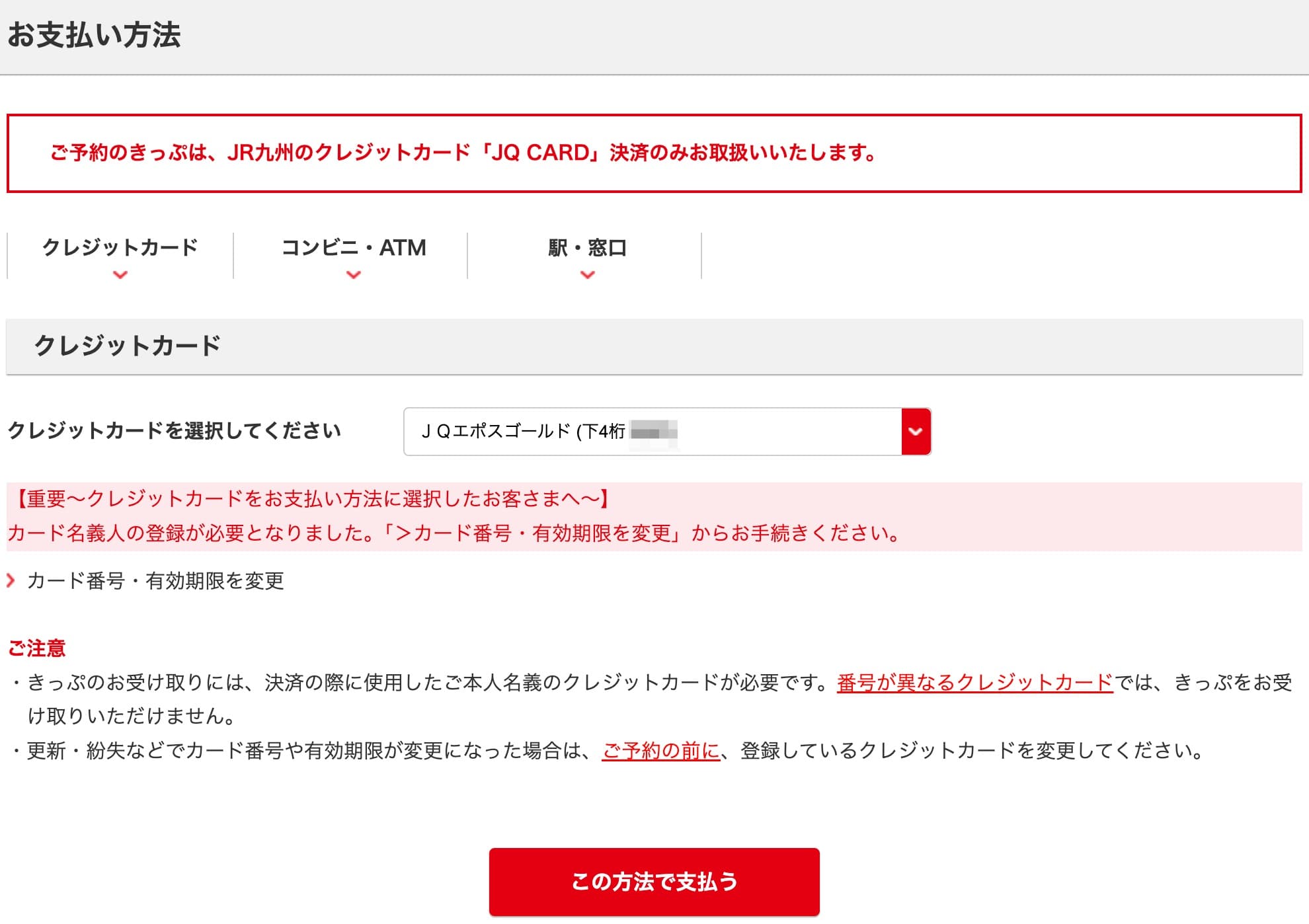Image resolution: width=1309 pixels, height=924 pixels.
Task: Open the ご予約の前に link
Action: pyautogui.click(x=660, y=750)
